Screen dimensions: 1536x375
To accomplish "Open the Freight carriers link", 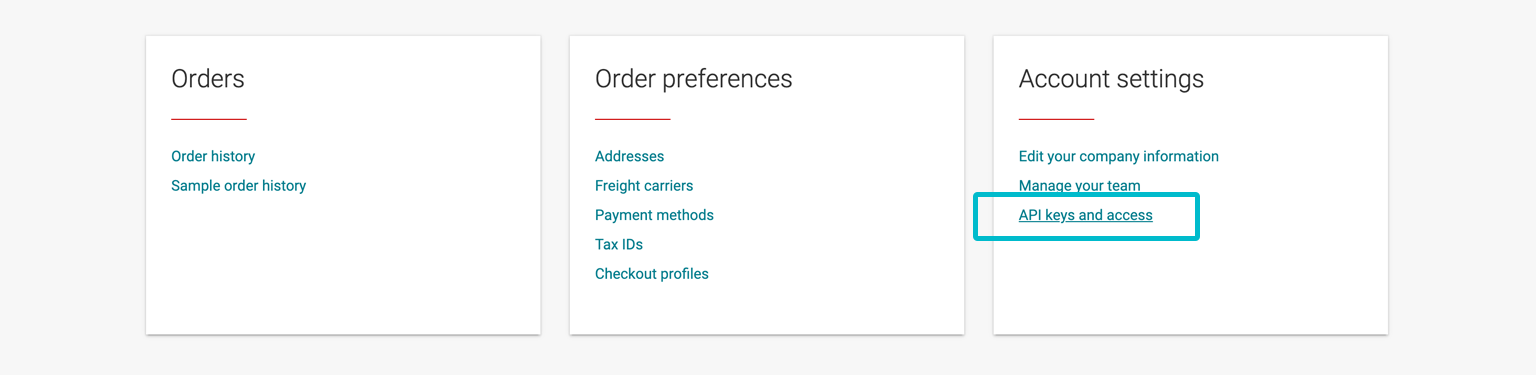I will [644, 185].
